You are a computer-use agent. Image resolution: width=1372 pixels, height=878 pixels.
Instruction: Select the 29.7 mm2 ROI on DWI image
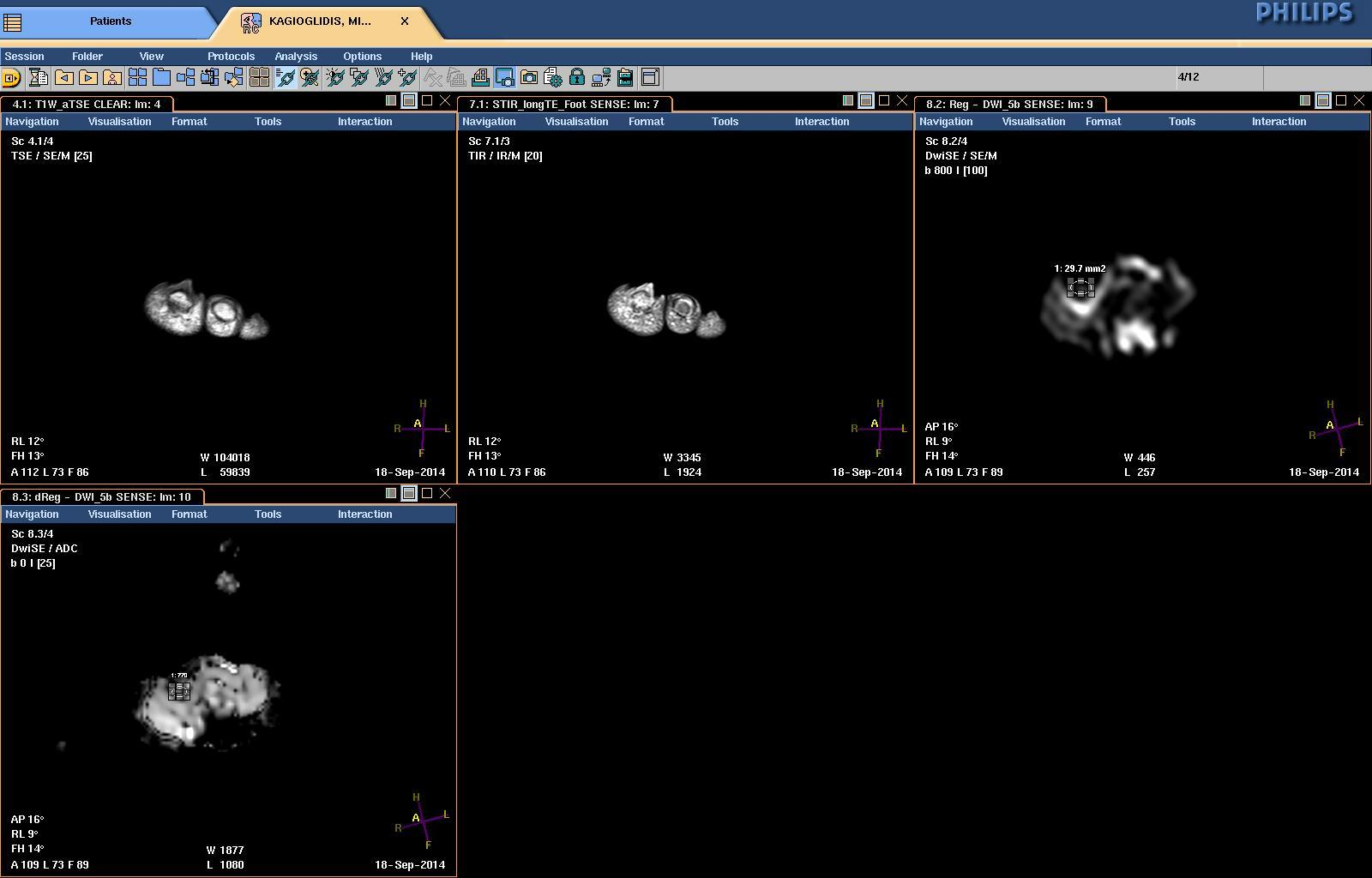[x=1080, y=287]
